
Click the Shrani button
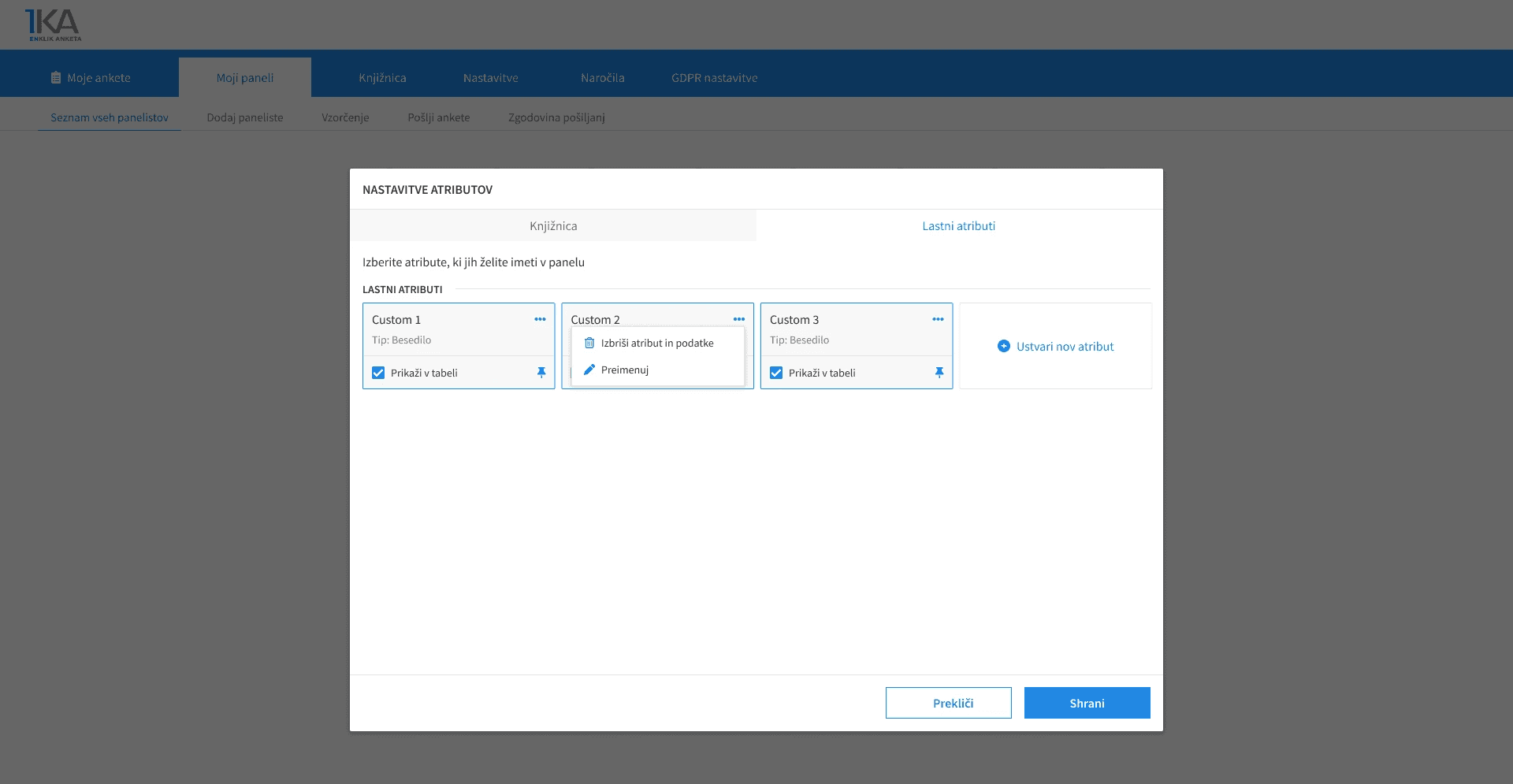coord(1087,703)
